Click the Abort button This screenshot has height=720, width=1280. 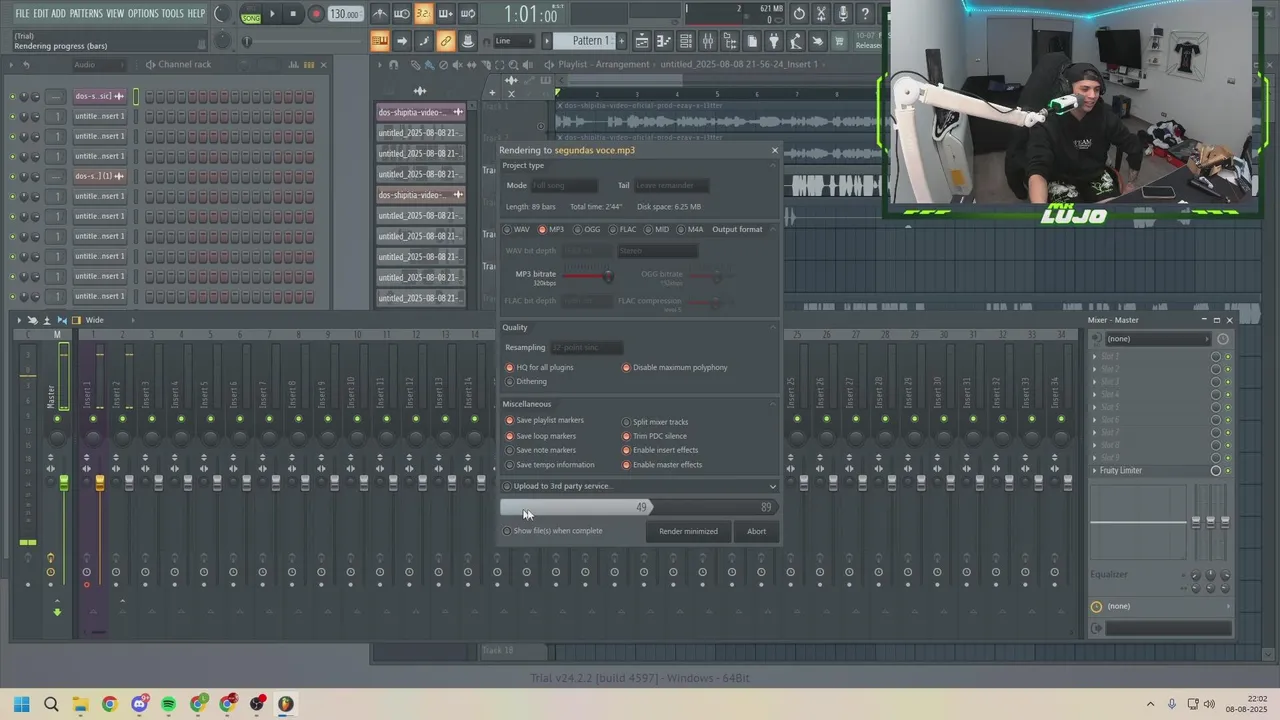click(757, 532)
